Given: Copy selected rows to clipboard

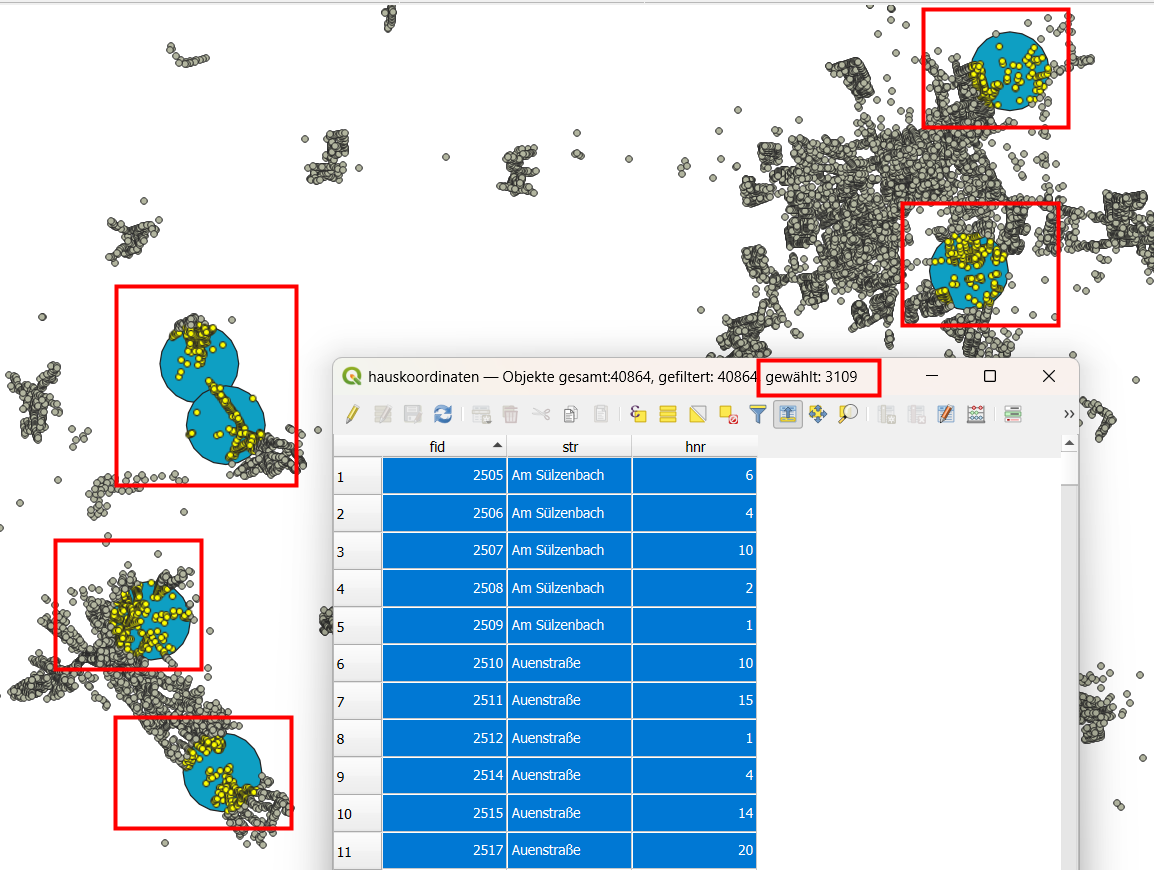Looking at the screenshot, I should coord(571,414).
